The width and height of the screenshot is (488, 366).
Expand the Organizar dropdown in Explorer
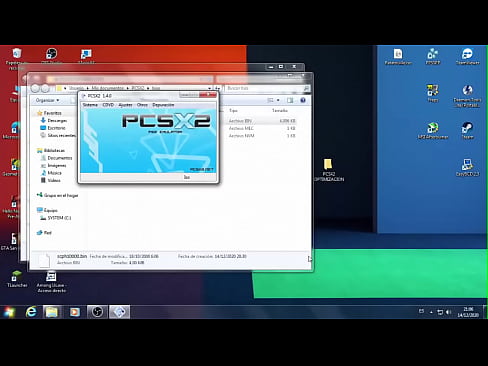click(x=47, y=100)
